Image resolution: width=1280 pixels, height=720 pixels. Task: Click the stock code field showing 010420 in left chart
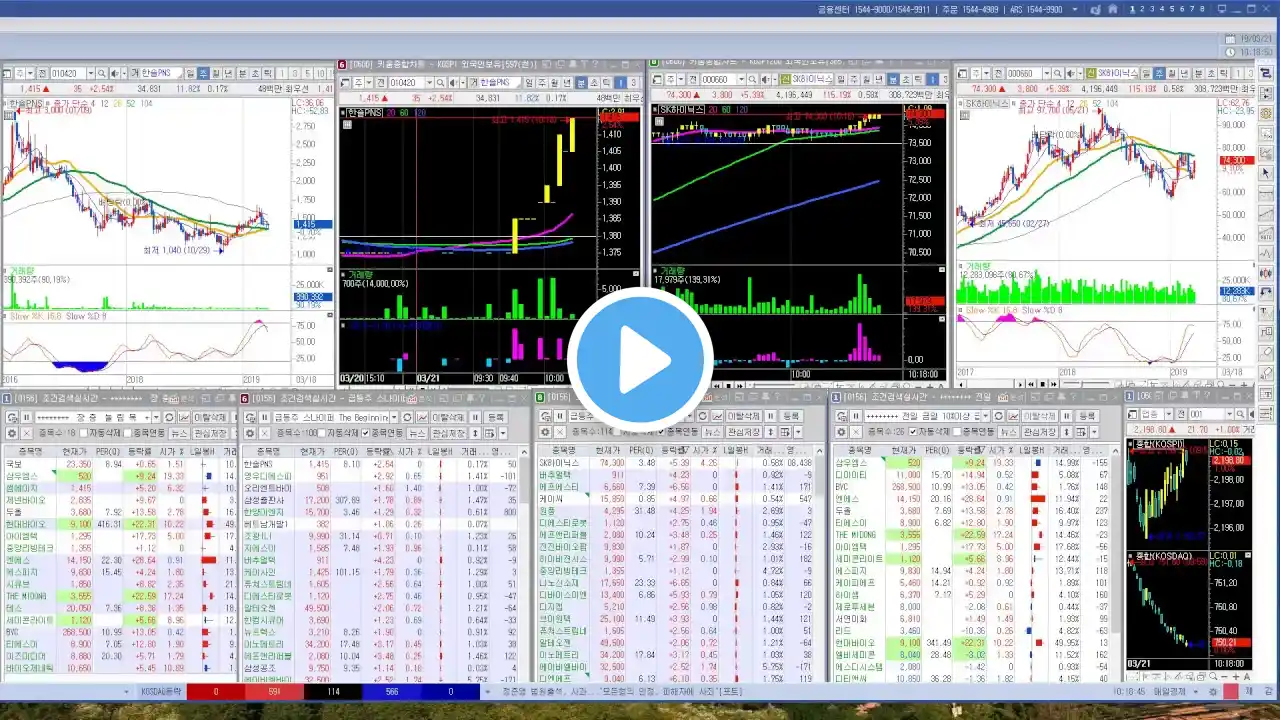point(68,73)
